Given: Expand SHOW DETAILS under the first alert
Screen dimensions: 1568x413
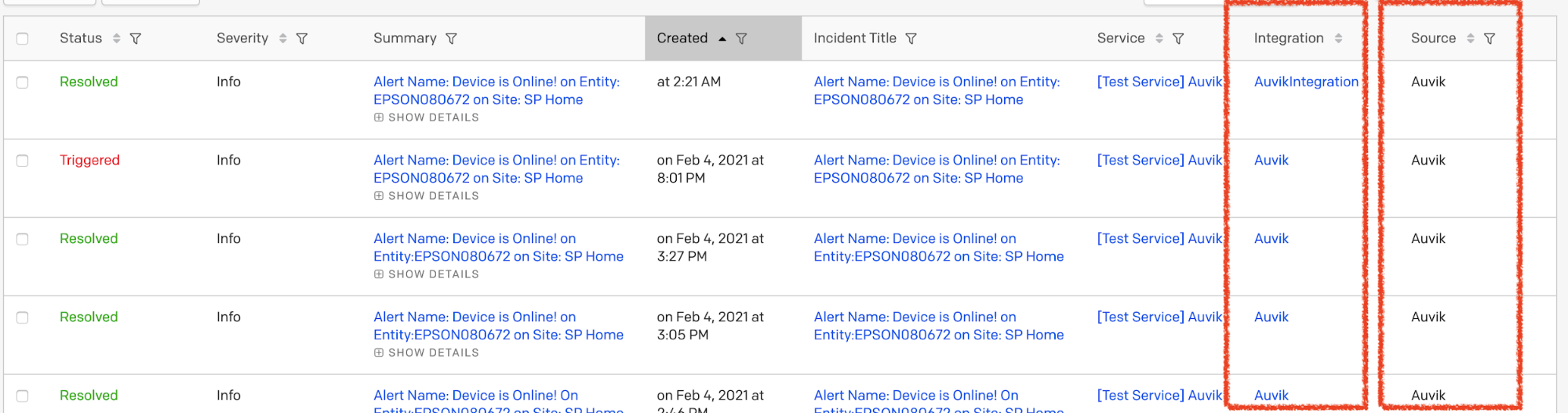Looking at the screenshot, I should pos(426,118).
